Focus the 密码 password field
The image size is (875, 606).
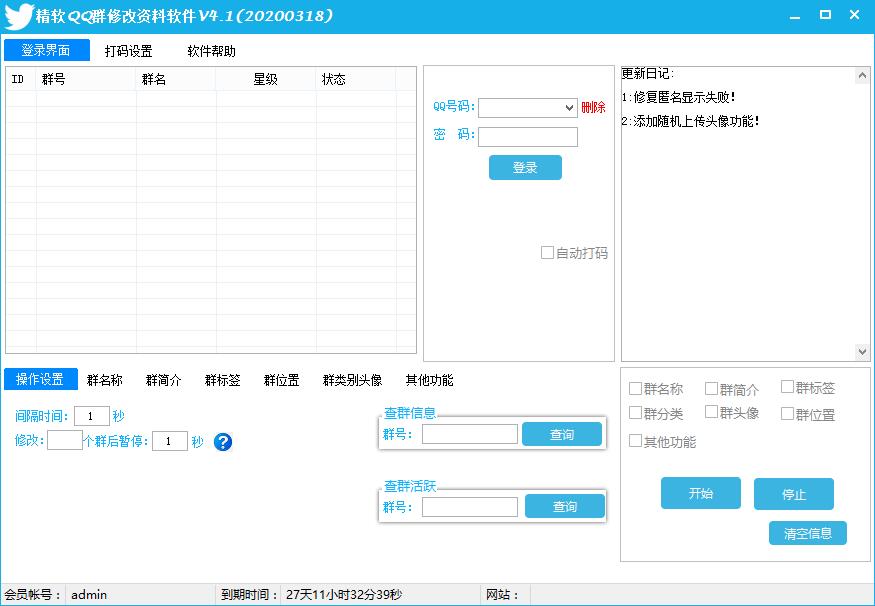pos(528,137)
